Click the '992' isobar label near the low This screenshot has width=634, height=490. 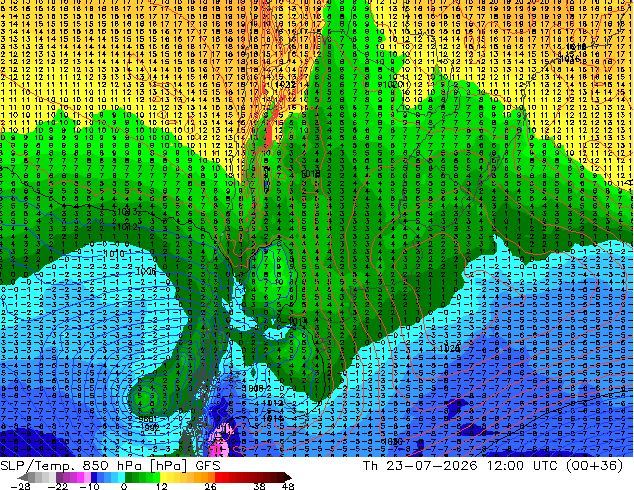pos(150,427)
